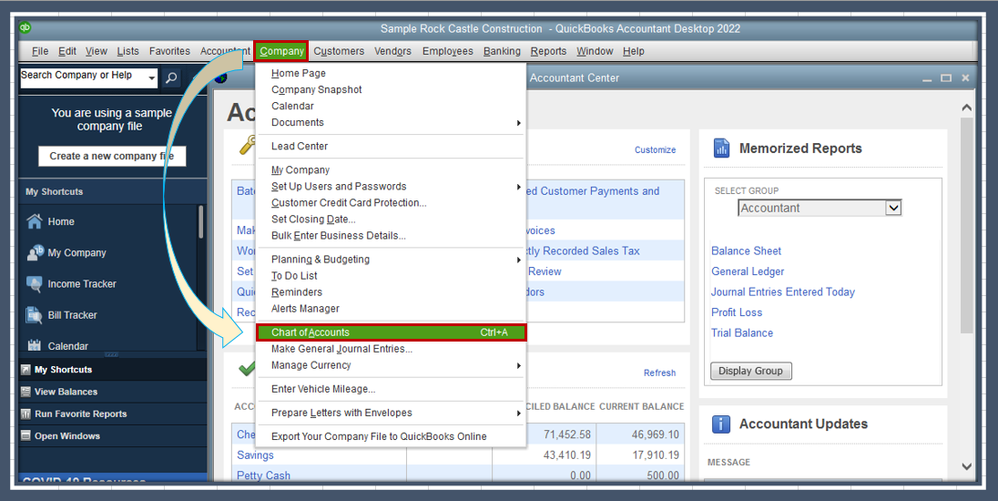Open Home via the house icon shortcut

pyautogui.click(x=34, y=221)
